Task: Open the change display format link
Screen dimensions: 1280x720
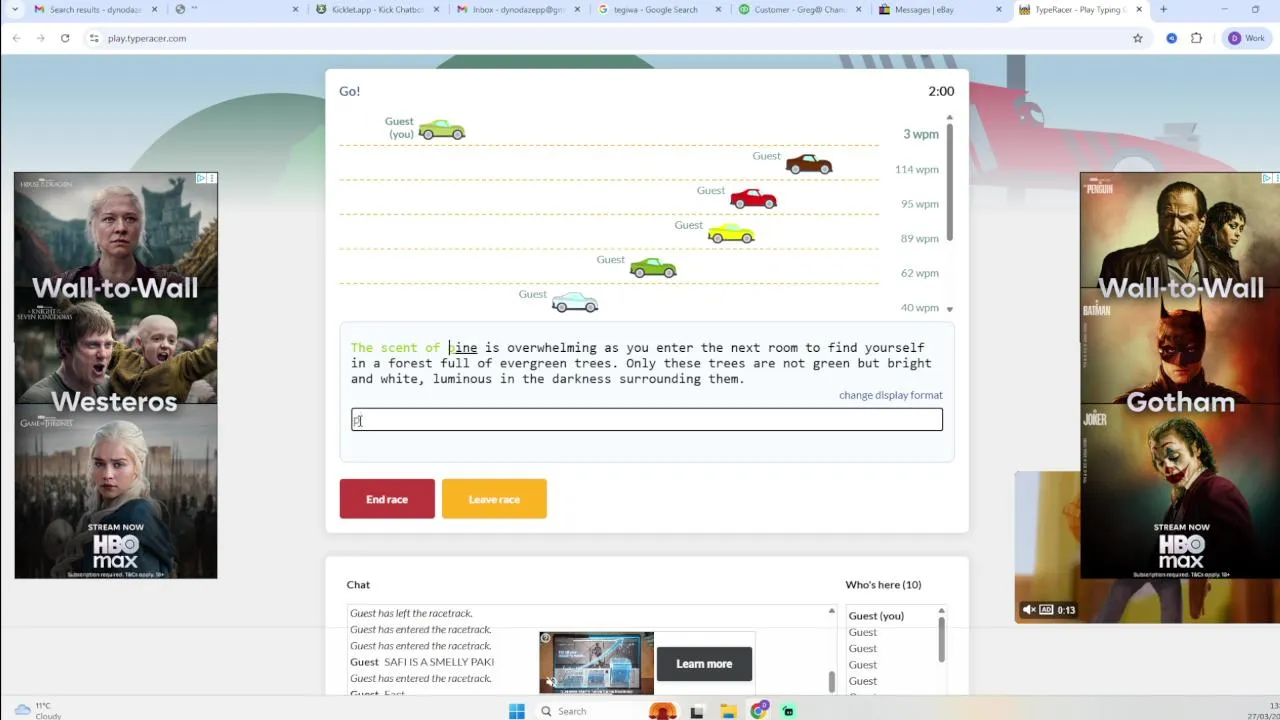Action: pos(890,395)
